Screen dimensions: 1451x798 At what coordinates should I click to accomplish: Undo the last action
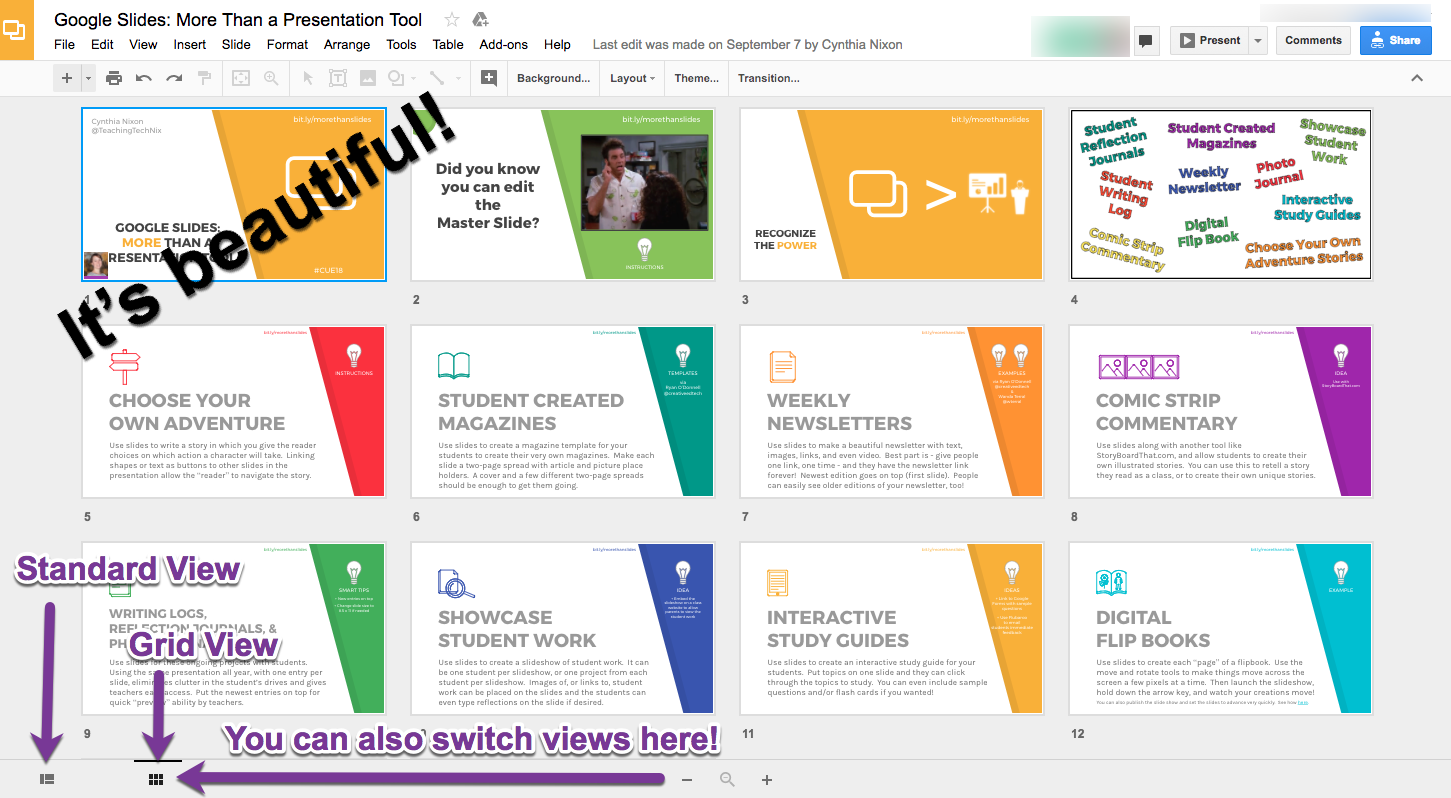point(141,78)
